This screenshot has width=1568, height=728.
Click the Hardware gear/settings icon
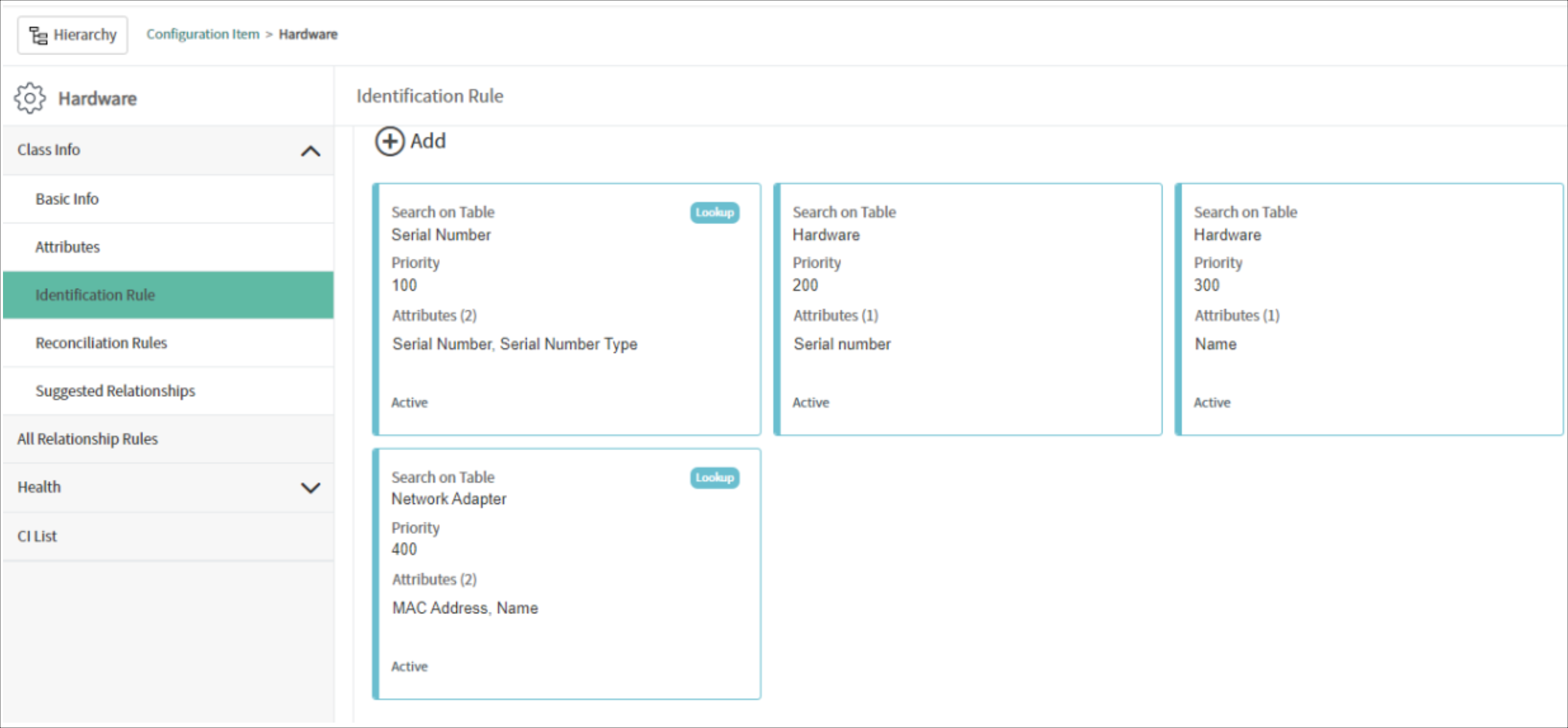(30, 98)
